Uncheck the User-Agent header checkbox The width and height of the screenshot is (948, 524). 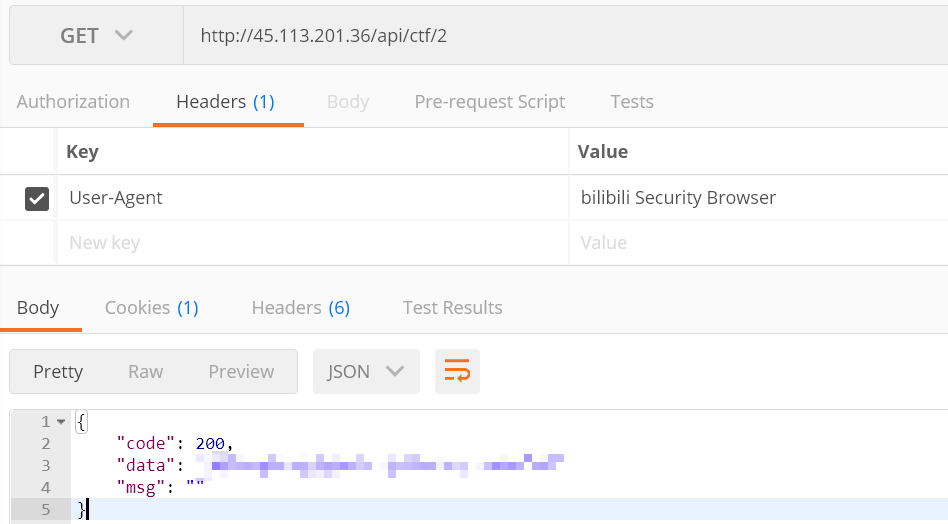(37, 199)
